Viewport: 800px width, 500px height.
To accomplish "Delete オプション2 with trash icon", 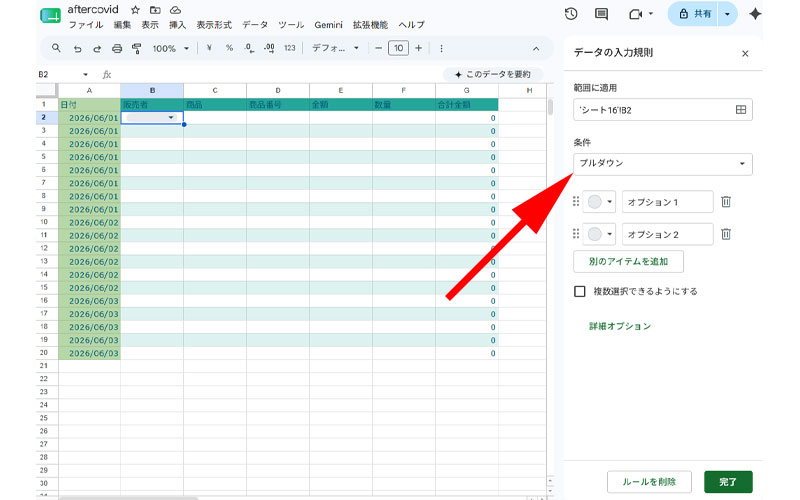I will [x=726, y=234].
